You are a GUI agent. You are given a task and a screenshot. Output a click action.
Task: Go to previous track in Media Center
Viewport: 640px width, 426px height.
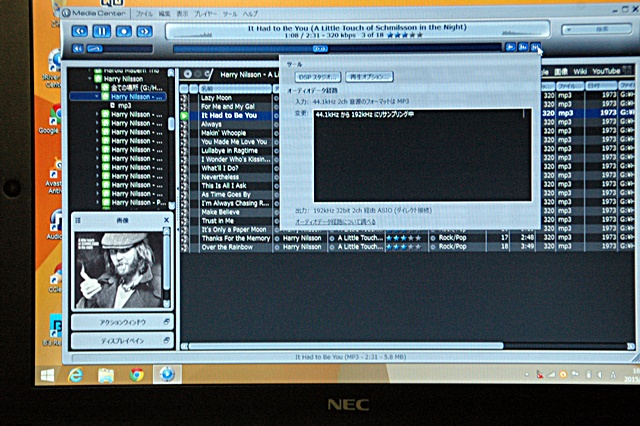[x=80, y=31]
